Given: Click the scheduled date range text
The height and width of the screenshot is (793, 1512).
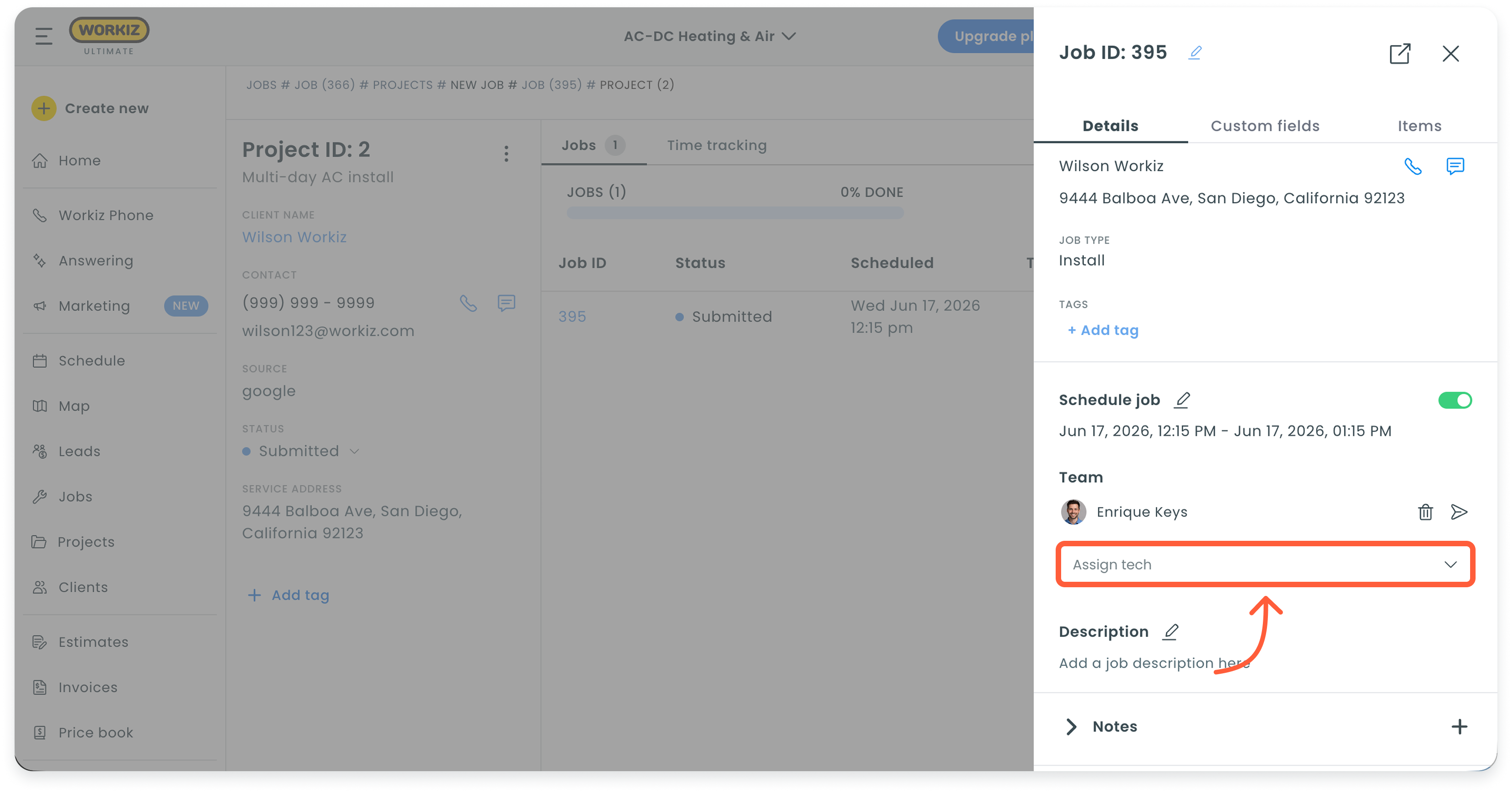Looking at the screenshot, I should (1225, 431).
